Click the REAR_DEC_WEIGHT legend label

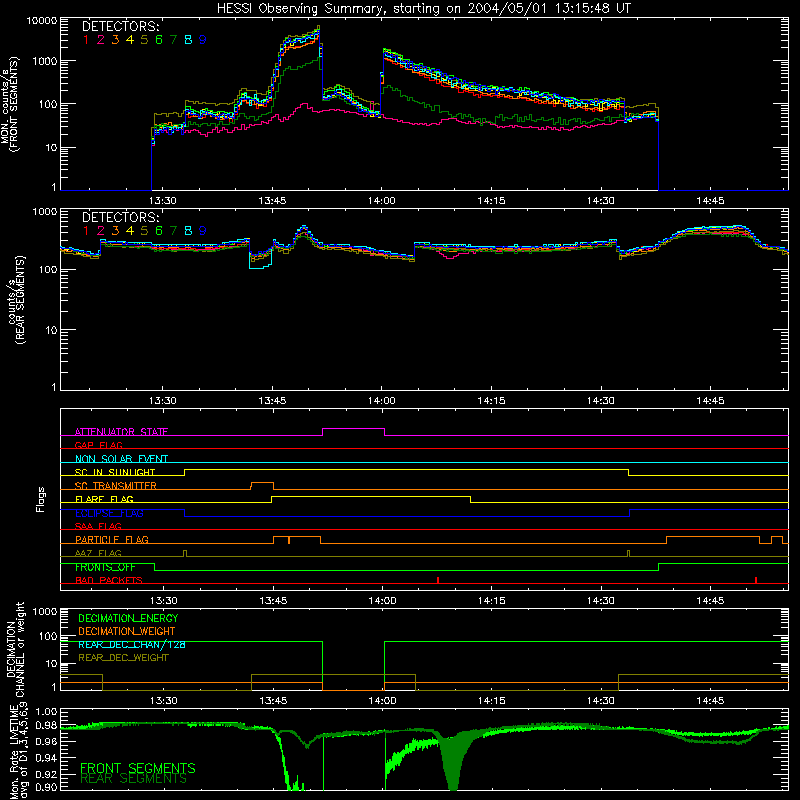[123, 658]
